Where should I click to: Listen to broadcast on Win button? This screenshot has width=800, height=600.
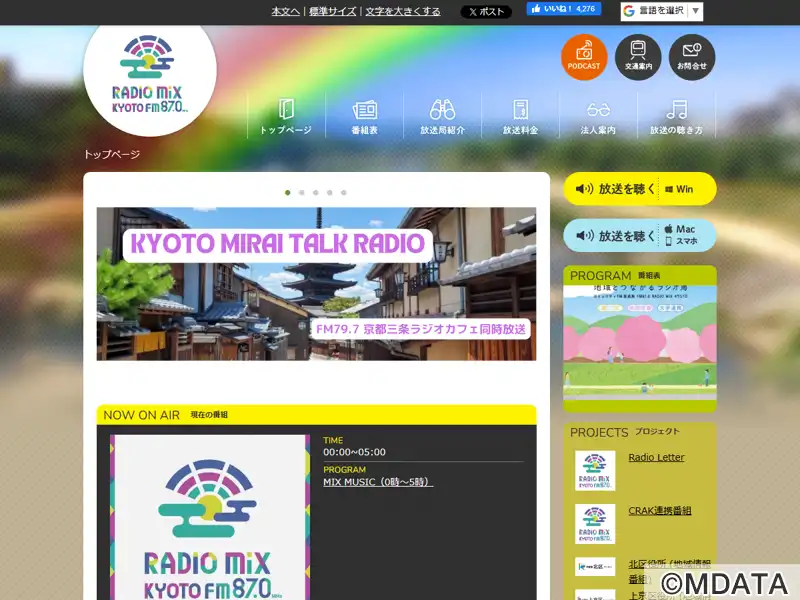click(x=640, y=189)
